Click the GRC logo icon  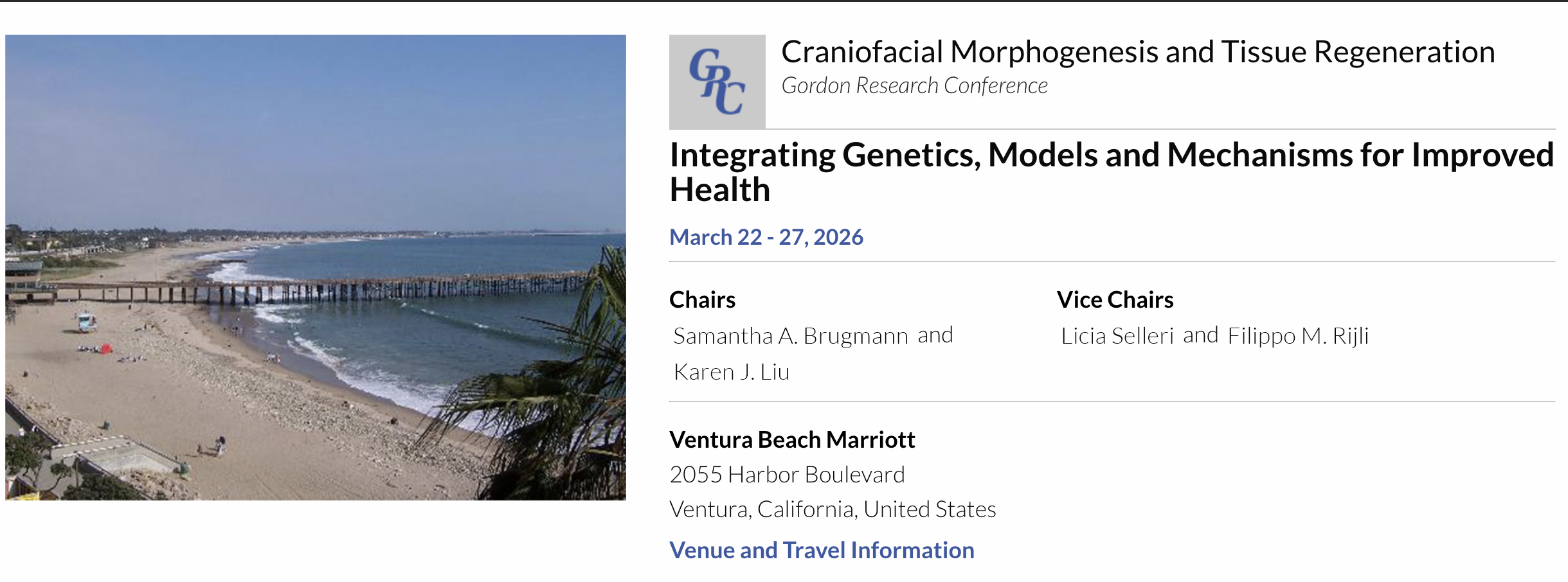(717, 82)
